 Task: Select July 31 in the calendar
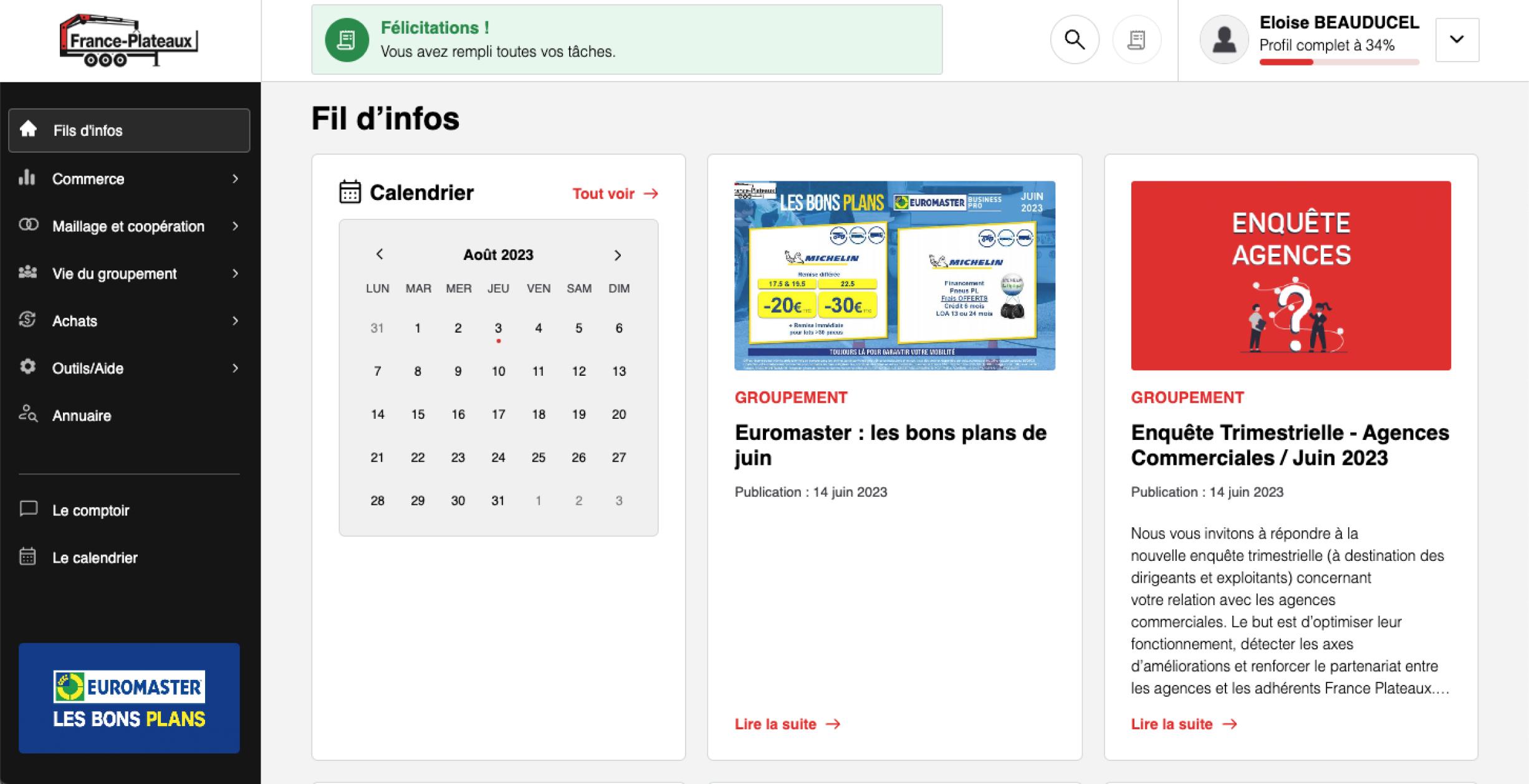377,328
